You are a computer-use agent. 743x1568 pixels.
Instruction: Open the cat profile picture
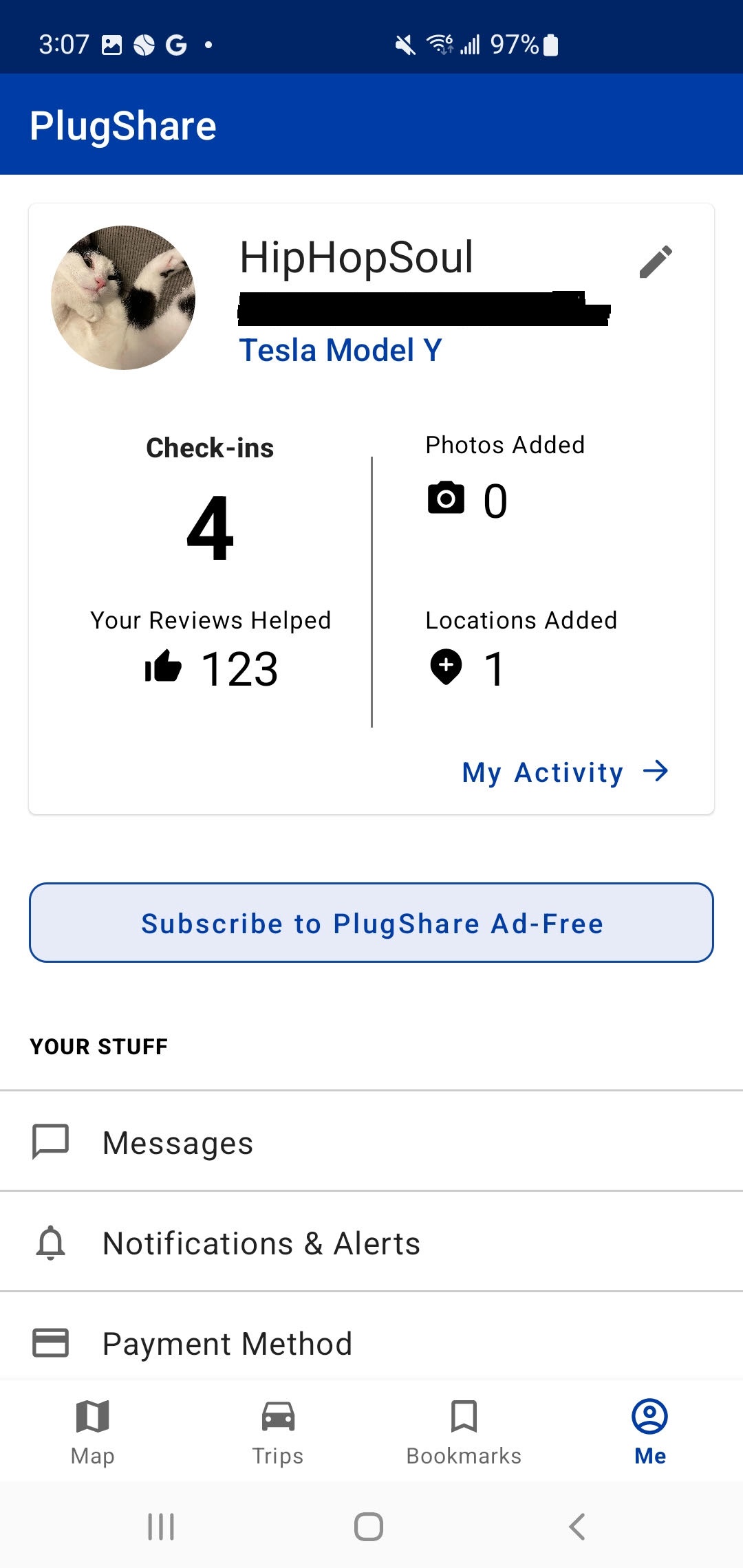tap(123, 297)
